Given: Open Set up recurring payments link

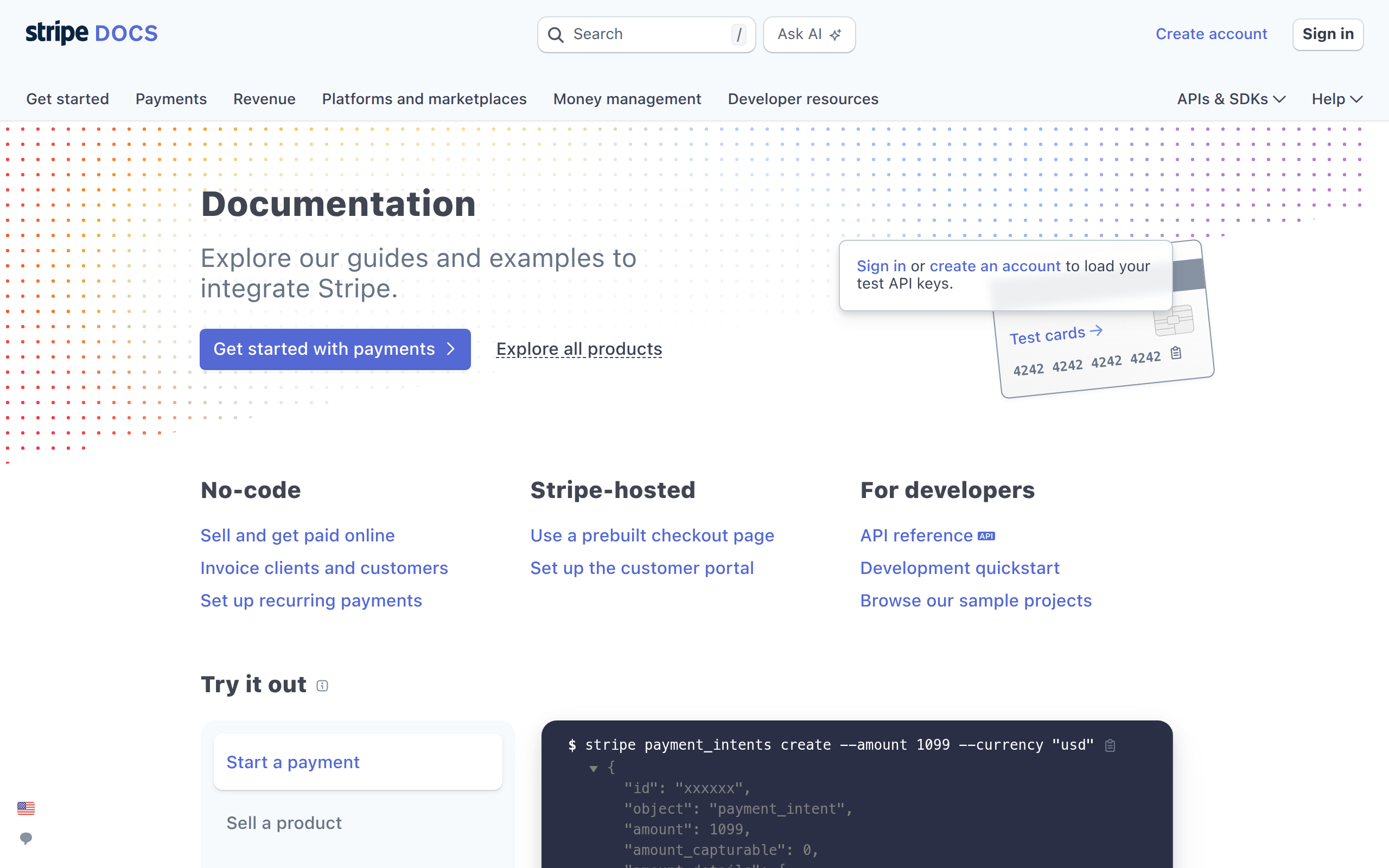Looking at the screenshot, I should (x=311, y=601).
